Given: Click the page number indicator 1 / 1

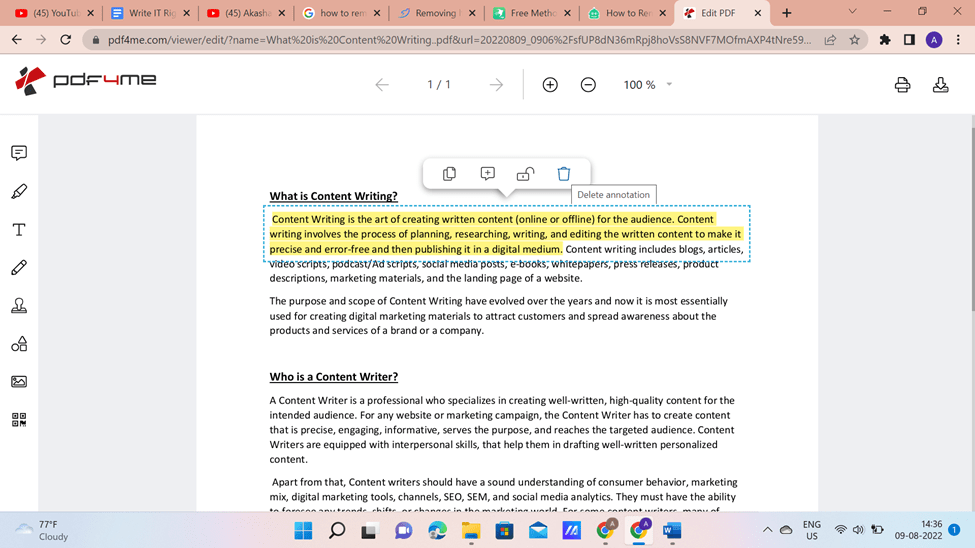Looking at the screenshot, I should pyautogui.click(x=438, y=85).
